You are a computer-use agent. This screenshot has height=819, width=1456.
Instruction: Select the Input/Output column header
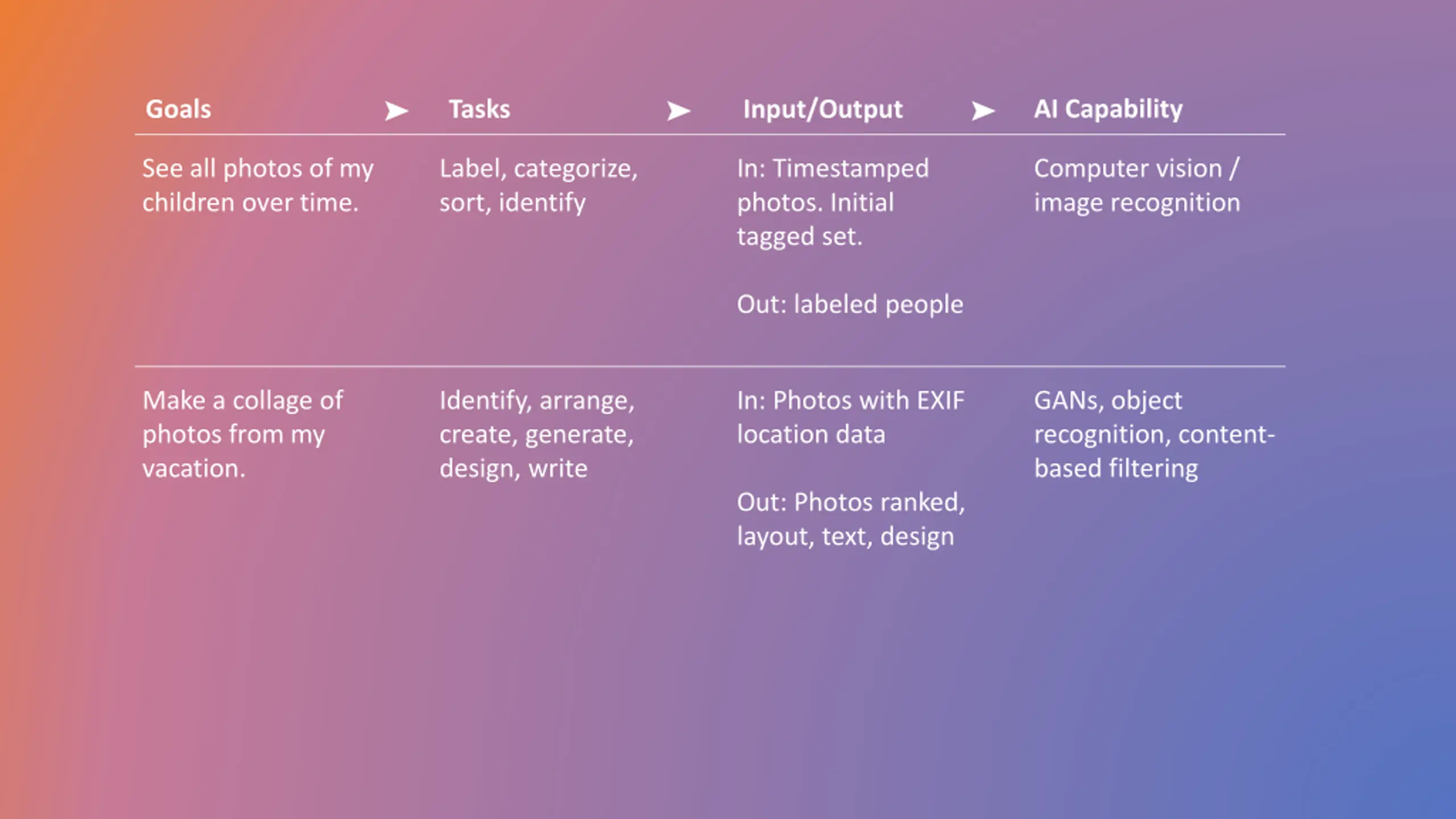pos(822,110)
